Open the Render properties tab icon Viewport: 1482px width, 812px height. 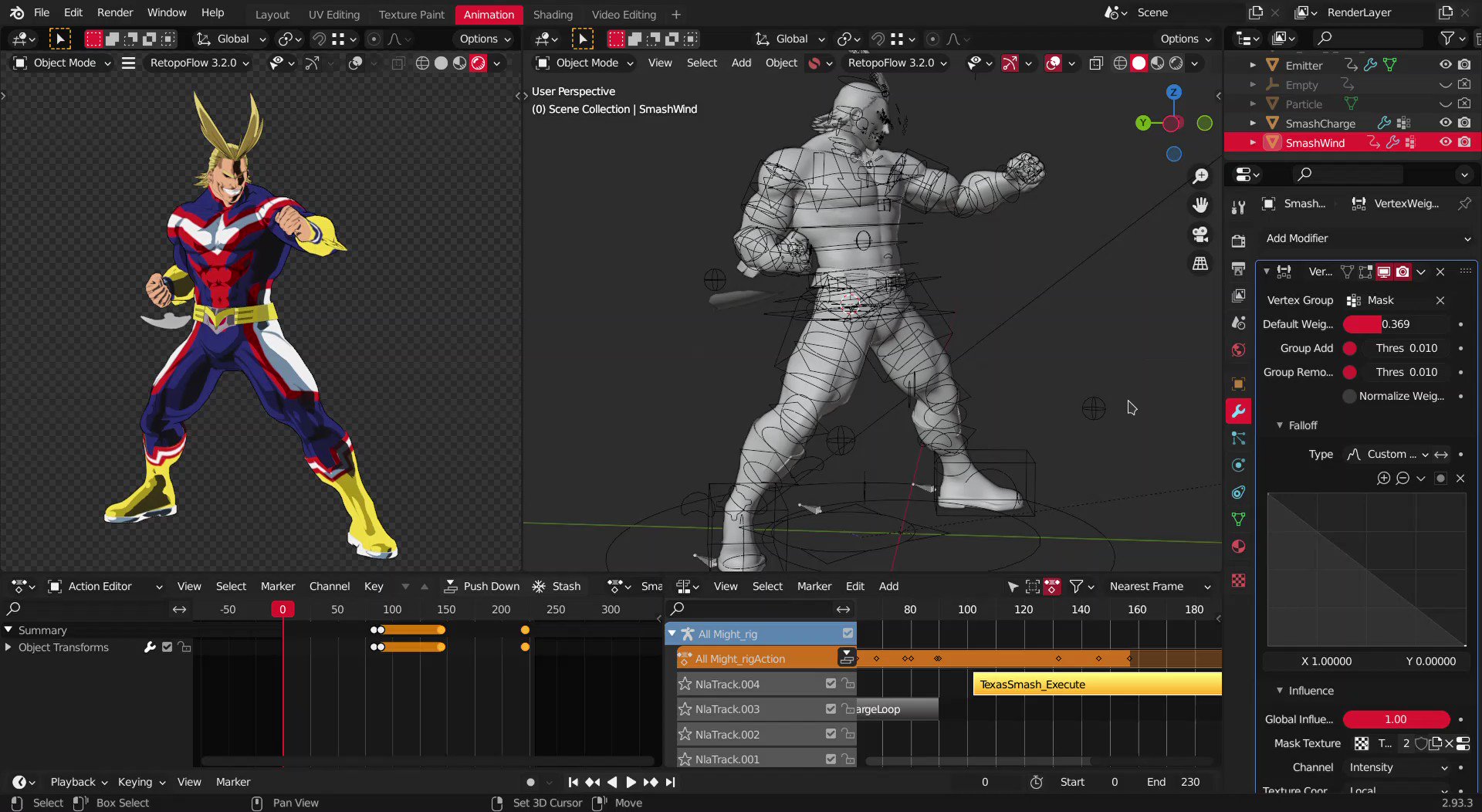click(1238, 241)
